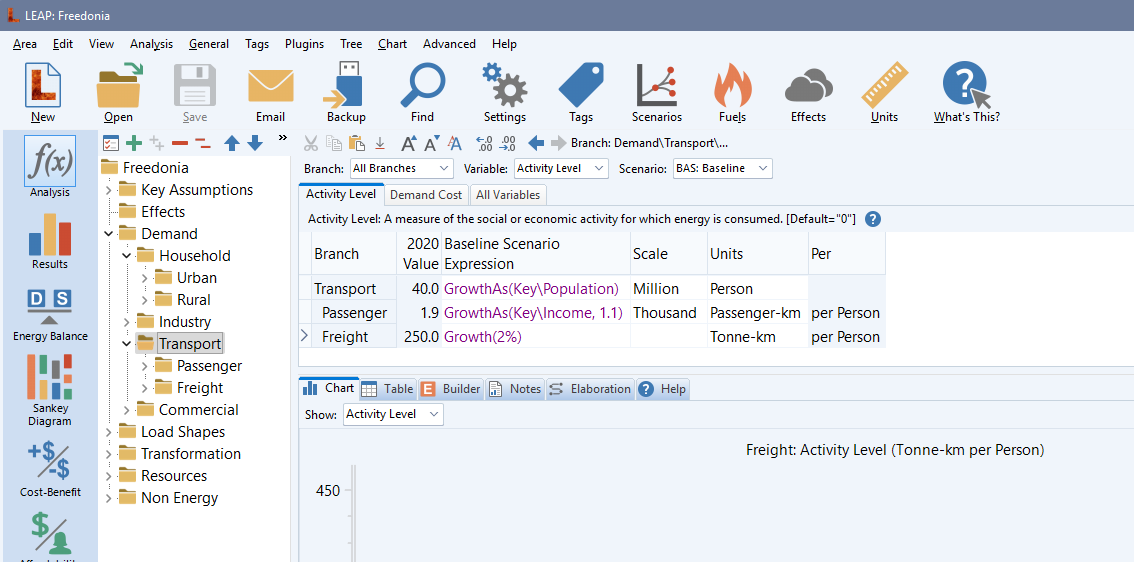Open the Notes tab
The height and width of the screenshot is (562, 1134).
[x=515, y=388]
